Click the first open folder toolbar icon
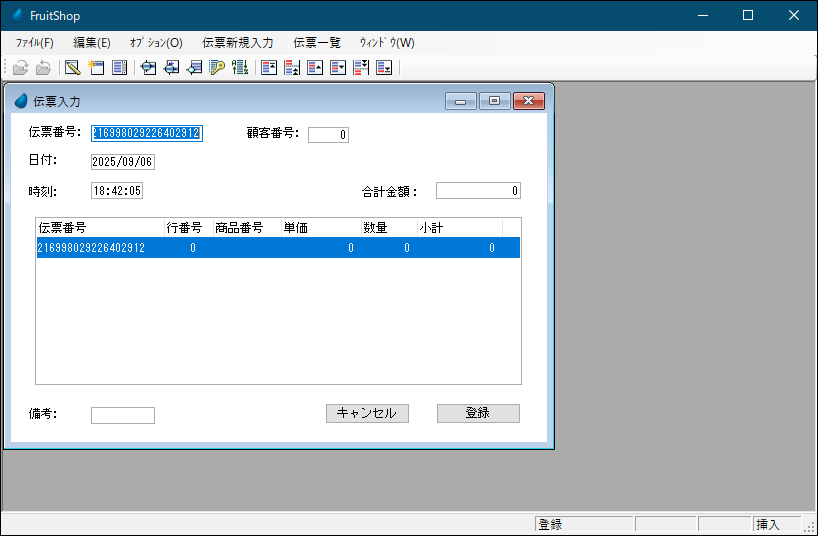The width and height of the screenshot is (818, 536). click(x=20, y=68)
